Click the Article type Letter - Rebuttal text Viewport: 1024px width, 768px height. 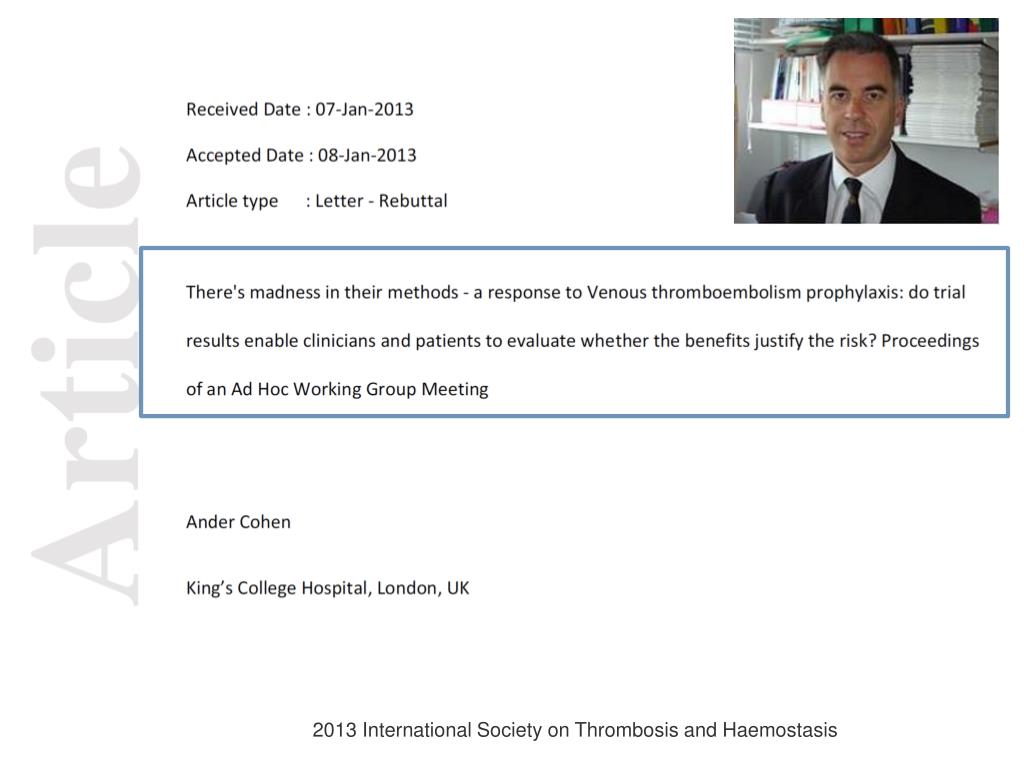(x=317, y=201)
